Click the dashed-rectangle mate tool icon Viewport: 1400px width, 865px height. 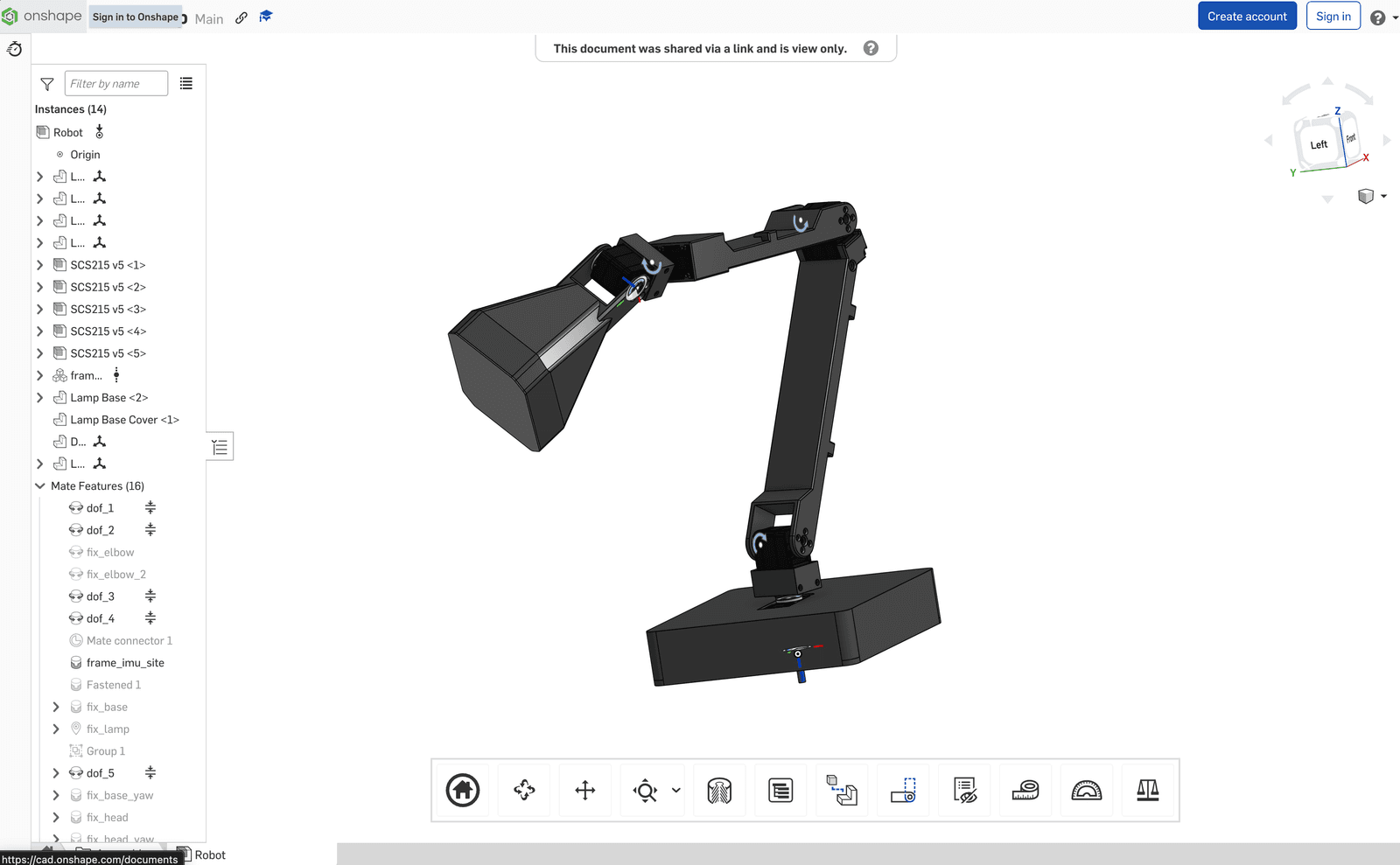click(903, 791)
